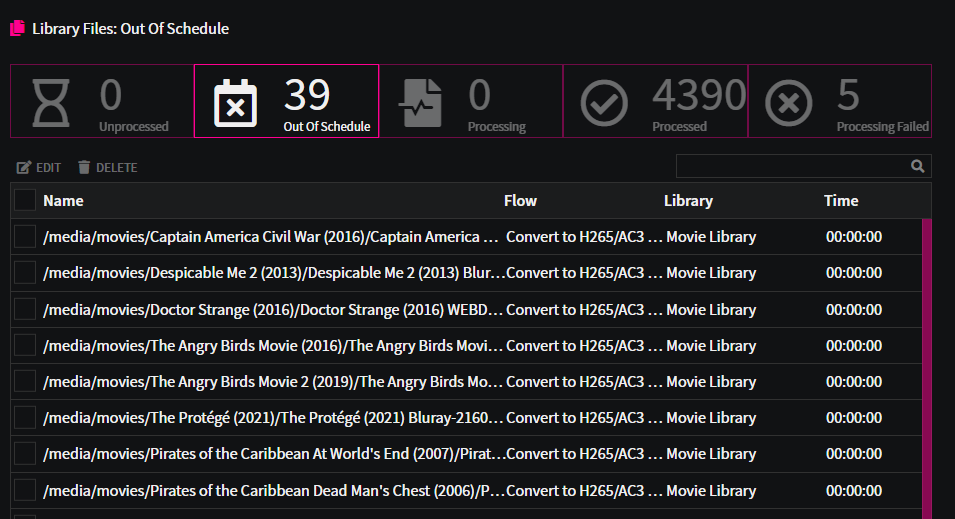
Task: Click the Processing file pulse icon
Action: (x=420, y=102)
